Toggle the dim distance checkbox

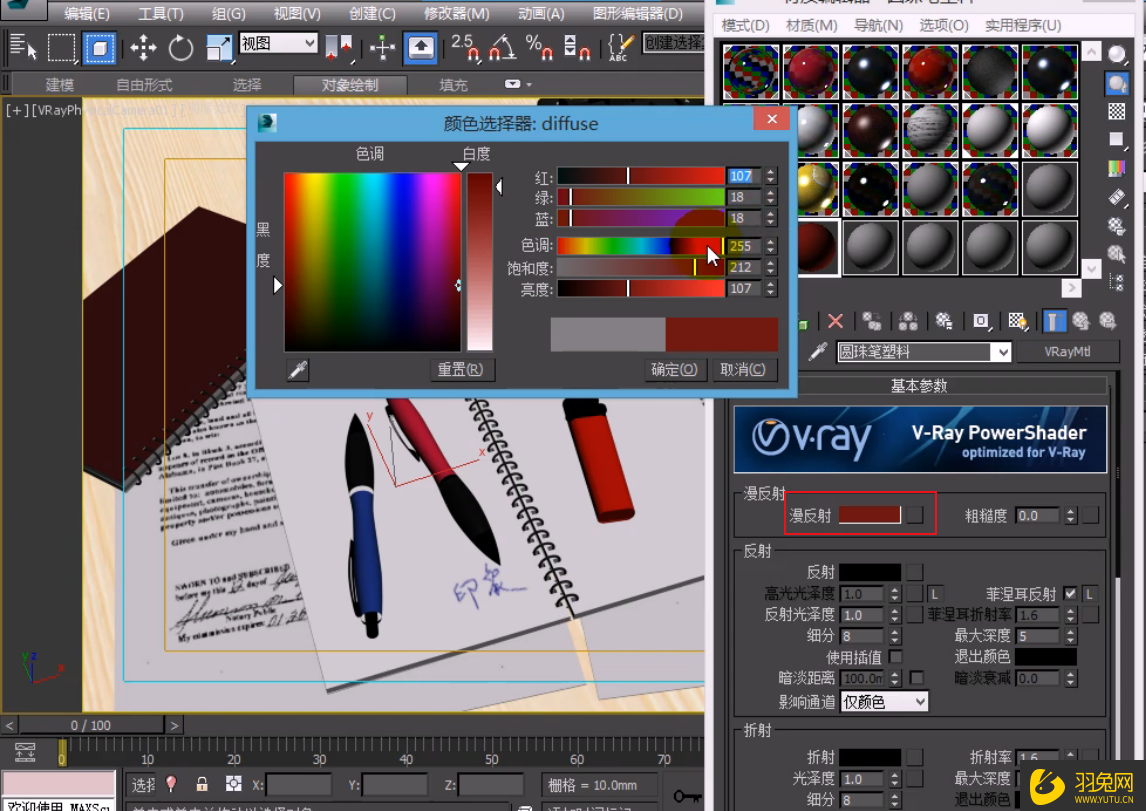pyautogui.click(x=917, y=678)
